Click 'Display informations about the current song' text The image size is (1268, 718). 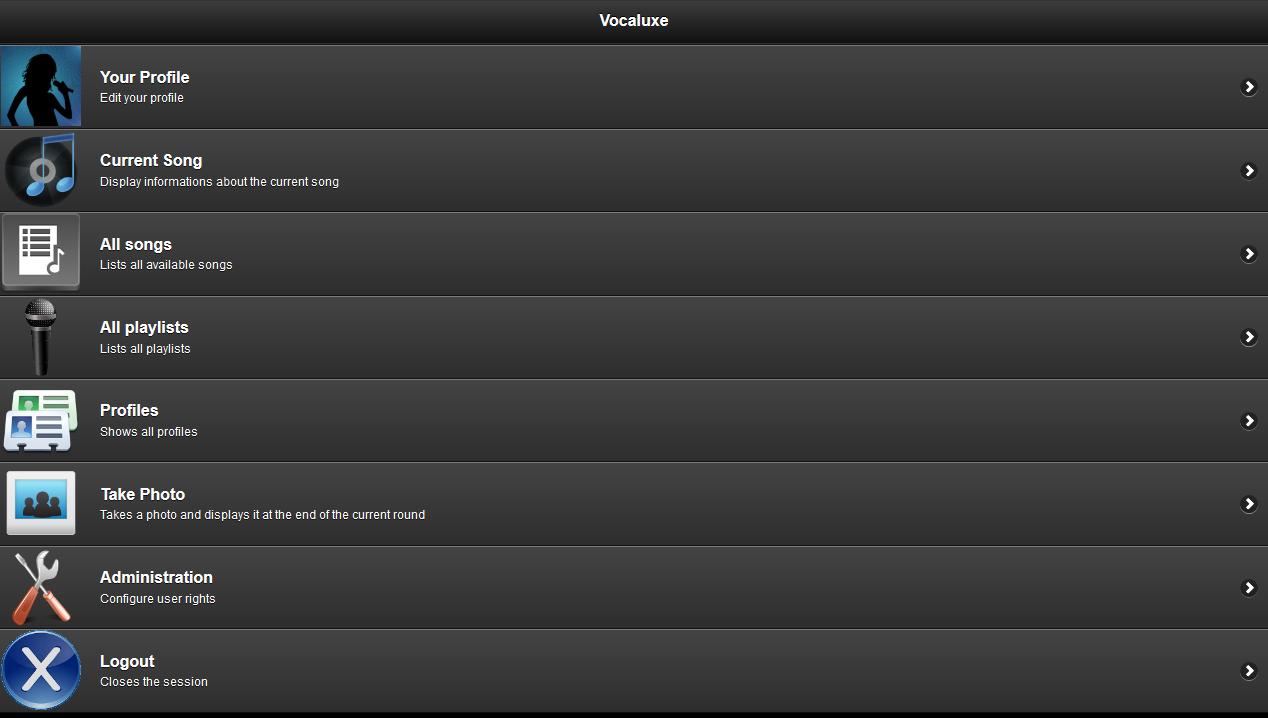click(219, 182)
